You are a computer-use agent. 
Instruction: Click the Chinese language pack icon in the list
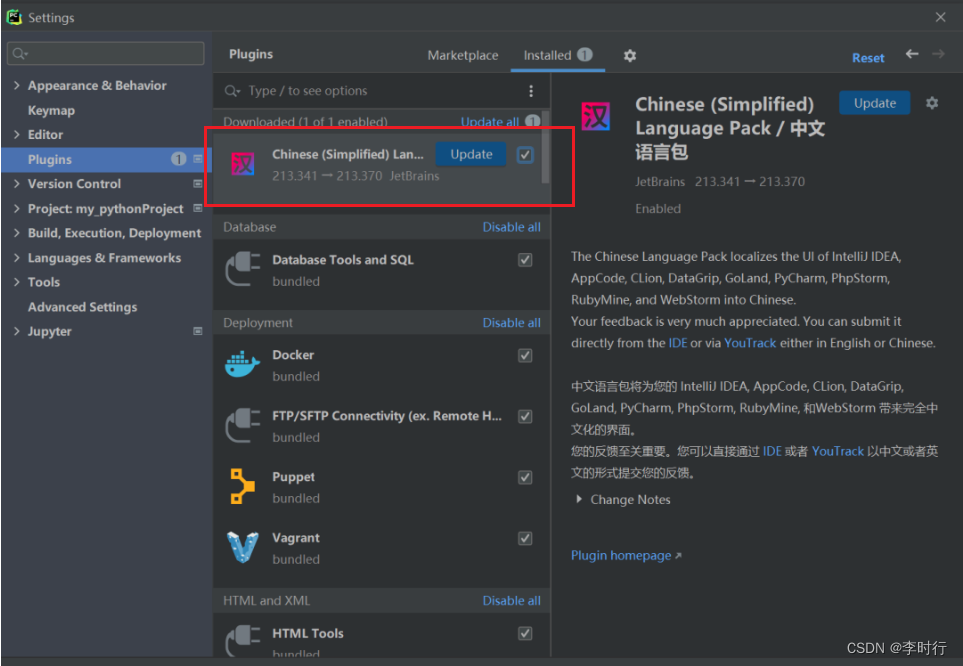click(x=243, y=164)
